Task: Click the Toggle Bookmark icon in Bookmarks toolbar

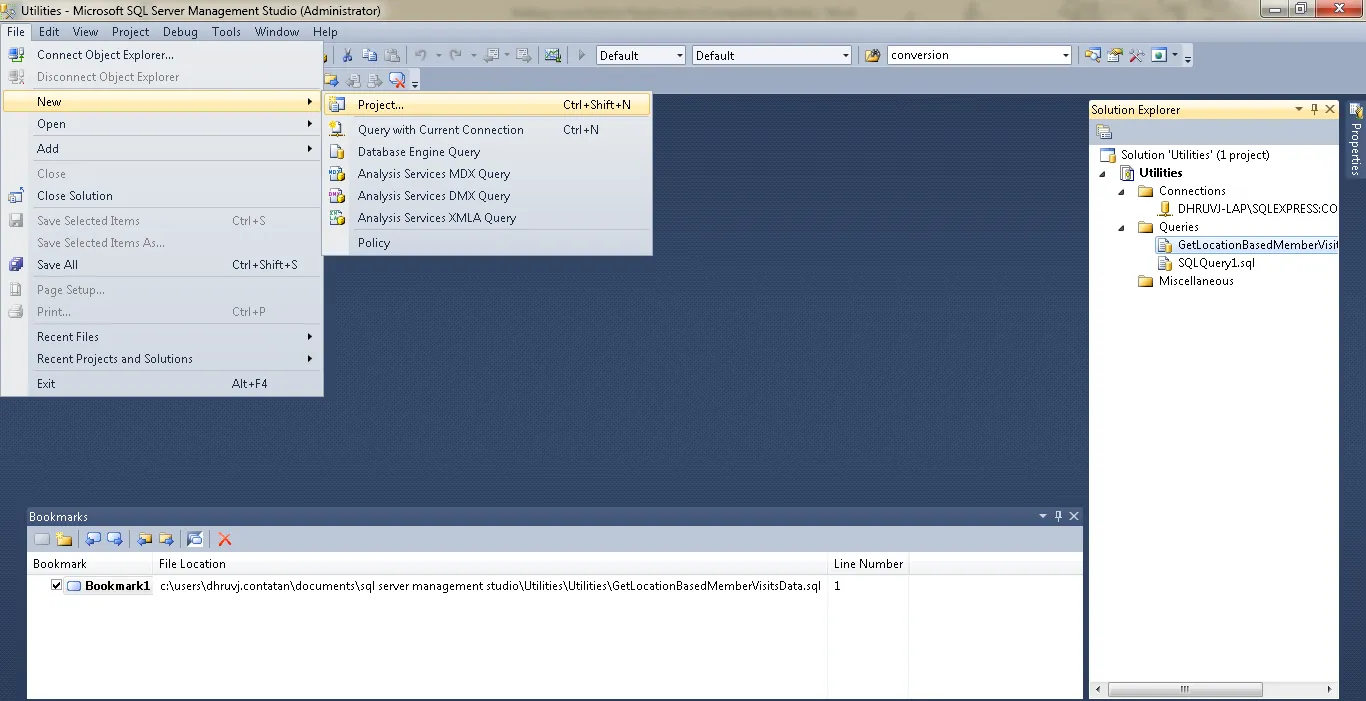Action: point(42,539)
